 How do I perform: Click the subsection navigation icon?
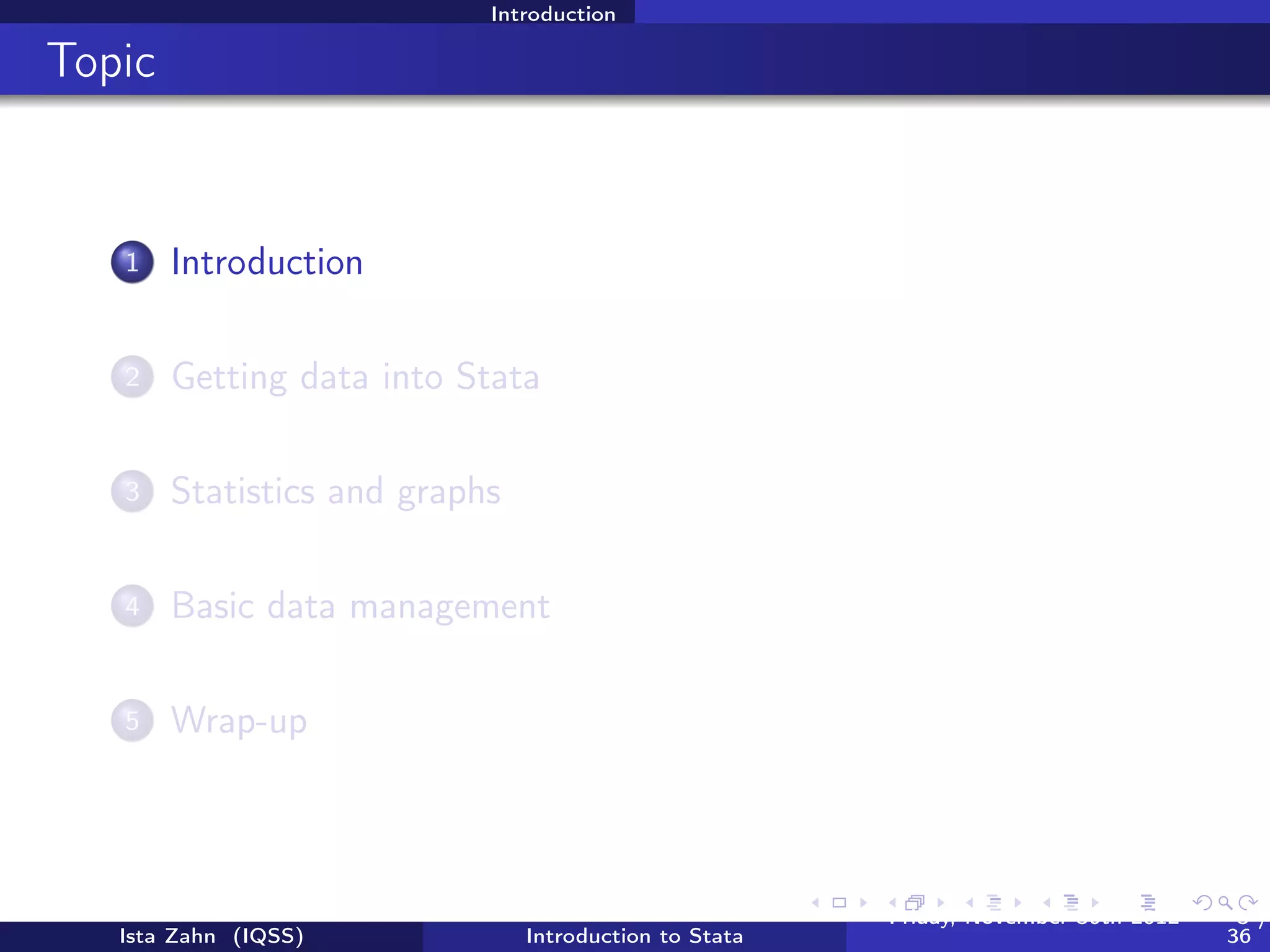click(993, 902)
